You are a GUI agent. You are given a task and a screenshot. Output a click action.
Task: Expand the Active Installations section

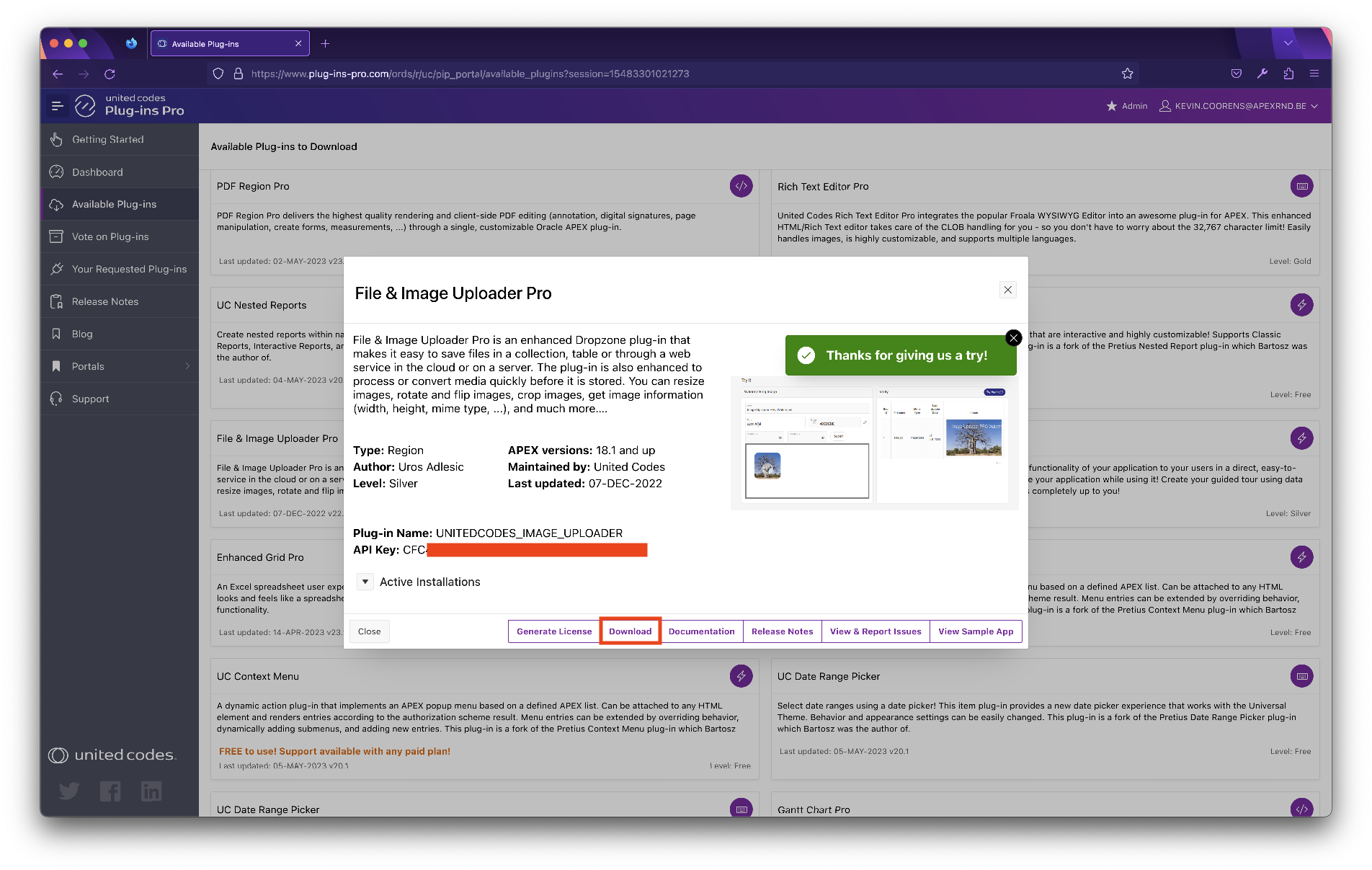(365, 582)
